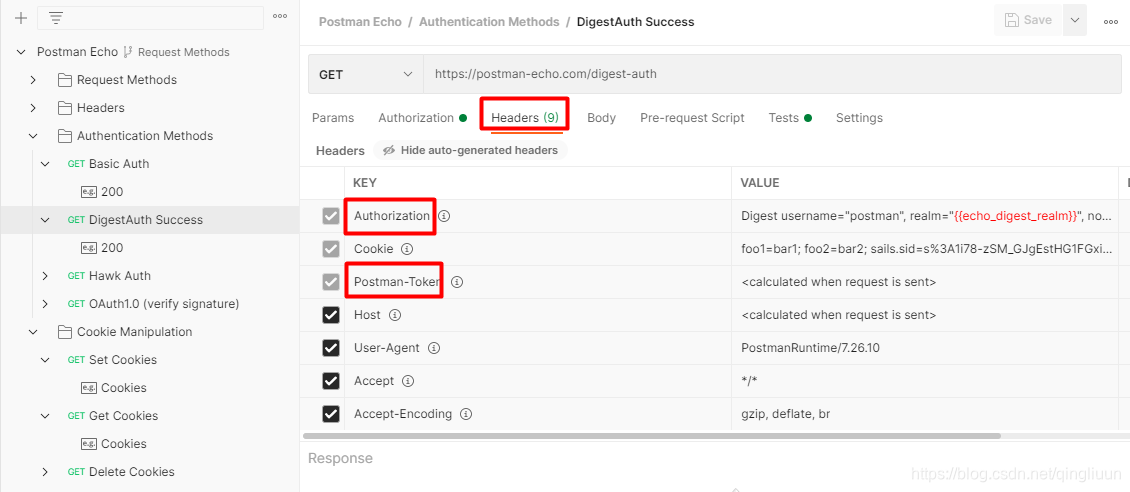
Task: Click Headers folder icon in sidebar
Action: 64,107
